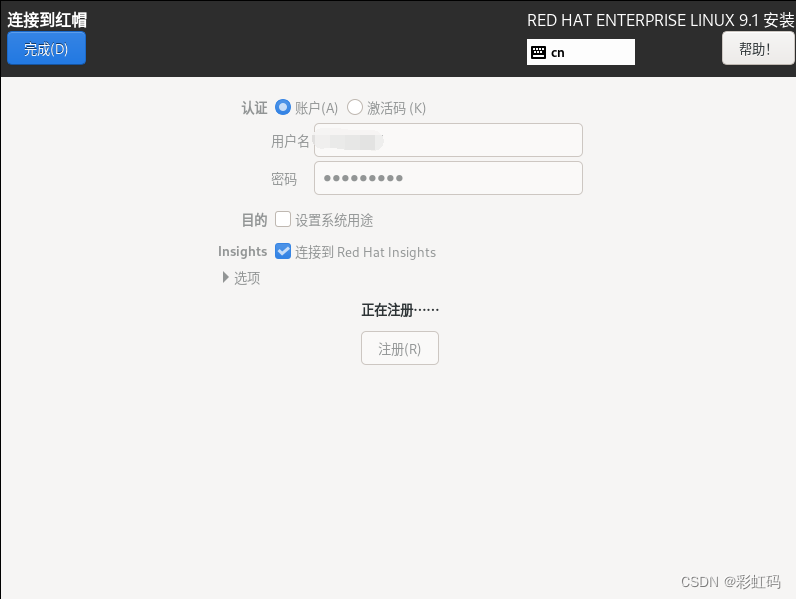The width and height of the screenshot is (796, 599).
Task: Click the 认证 authentication label
Action: [254, 108]
